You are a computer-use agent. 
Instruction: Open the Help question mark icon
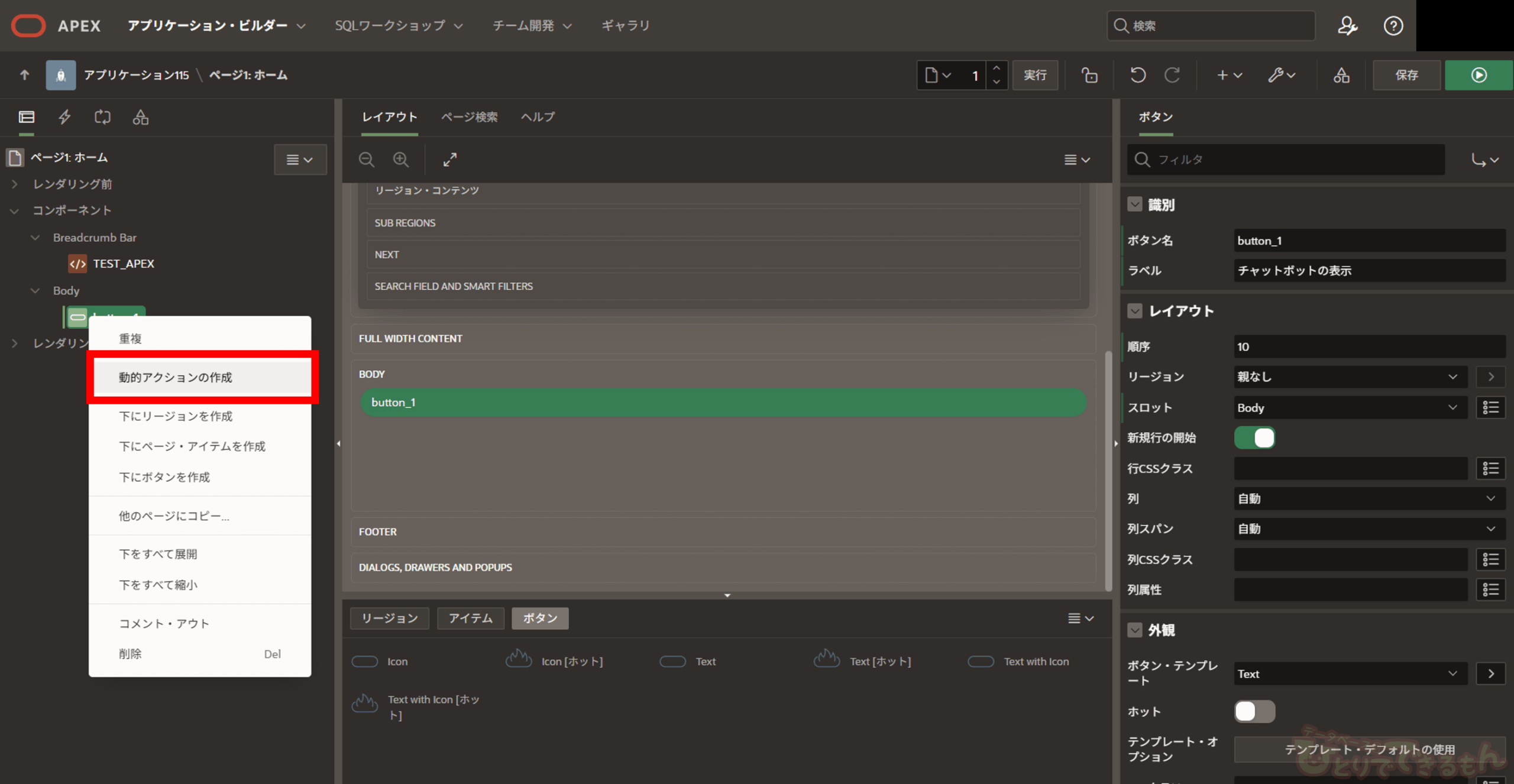1393,25
